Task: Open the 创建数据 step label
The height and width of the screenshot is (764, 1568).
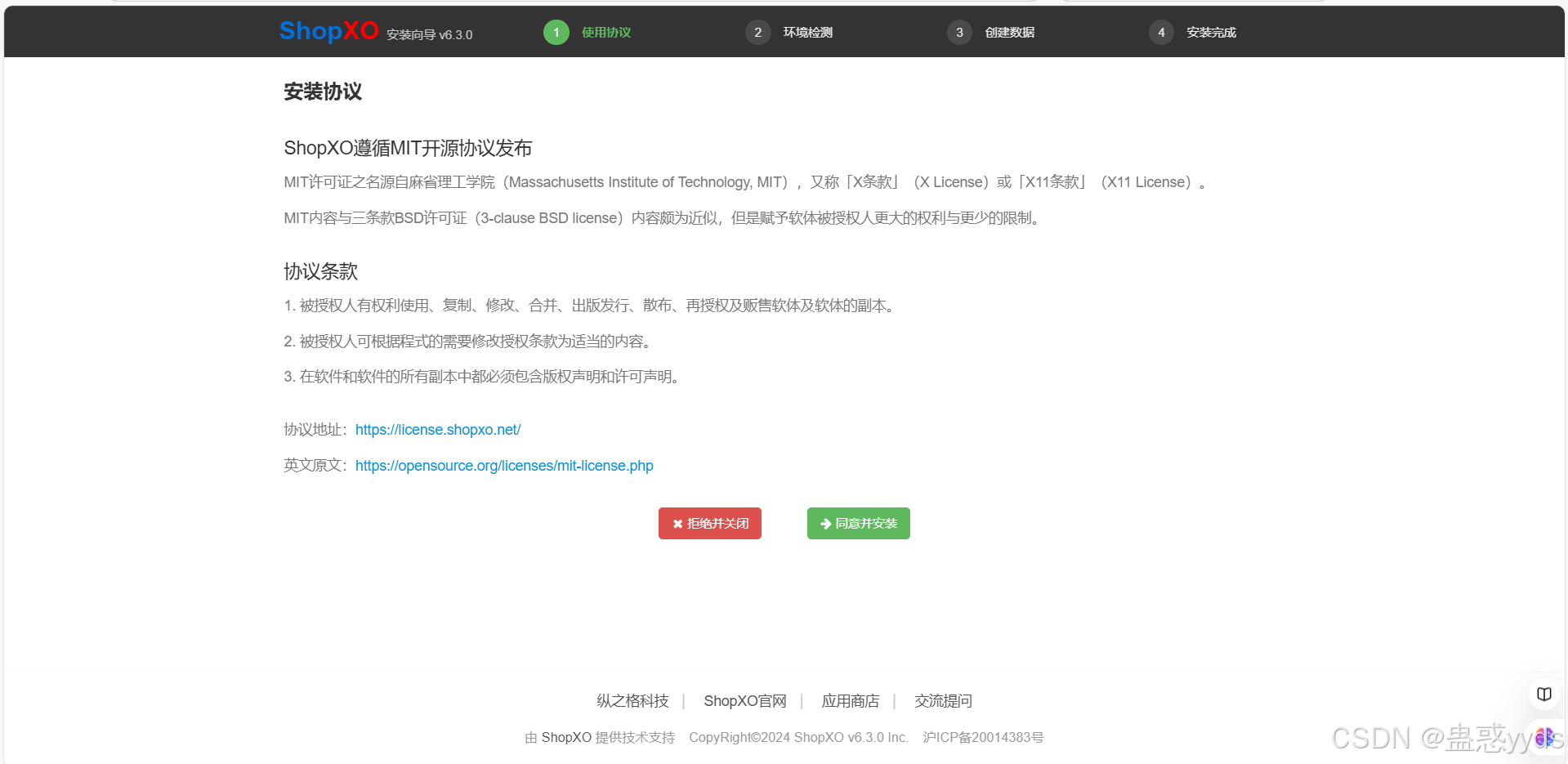Action: (1010, 33)
